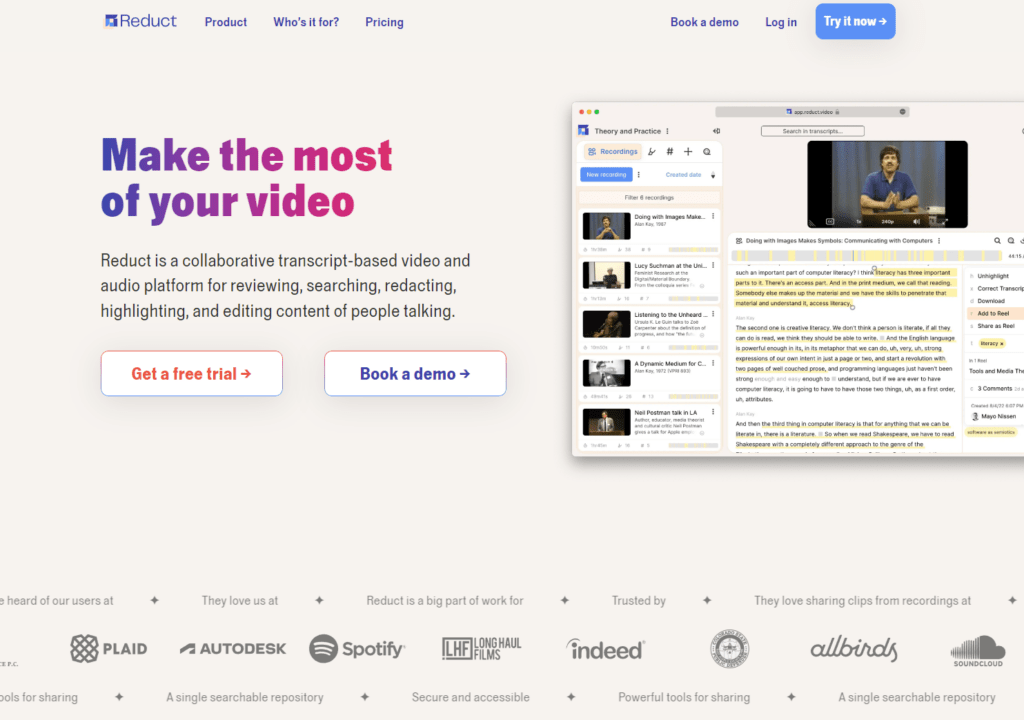Click the magnifier icon above the transcript
The width and height of the screenshot is (1024, 720).
click(x=997, y=241)
